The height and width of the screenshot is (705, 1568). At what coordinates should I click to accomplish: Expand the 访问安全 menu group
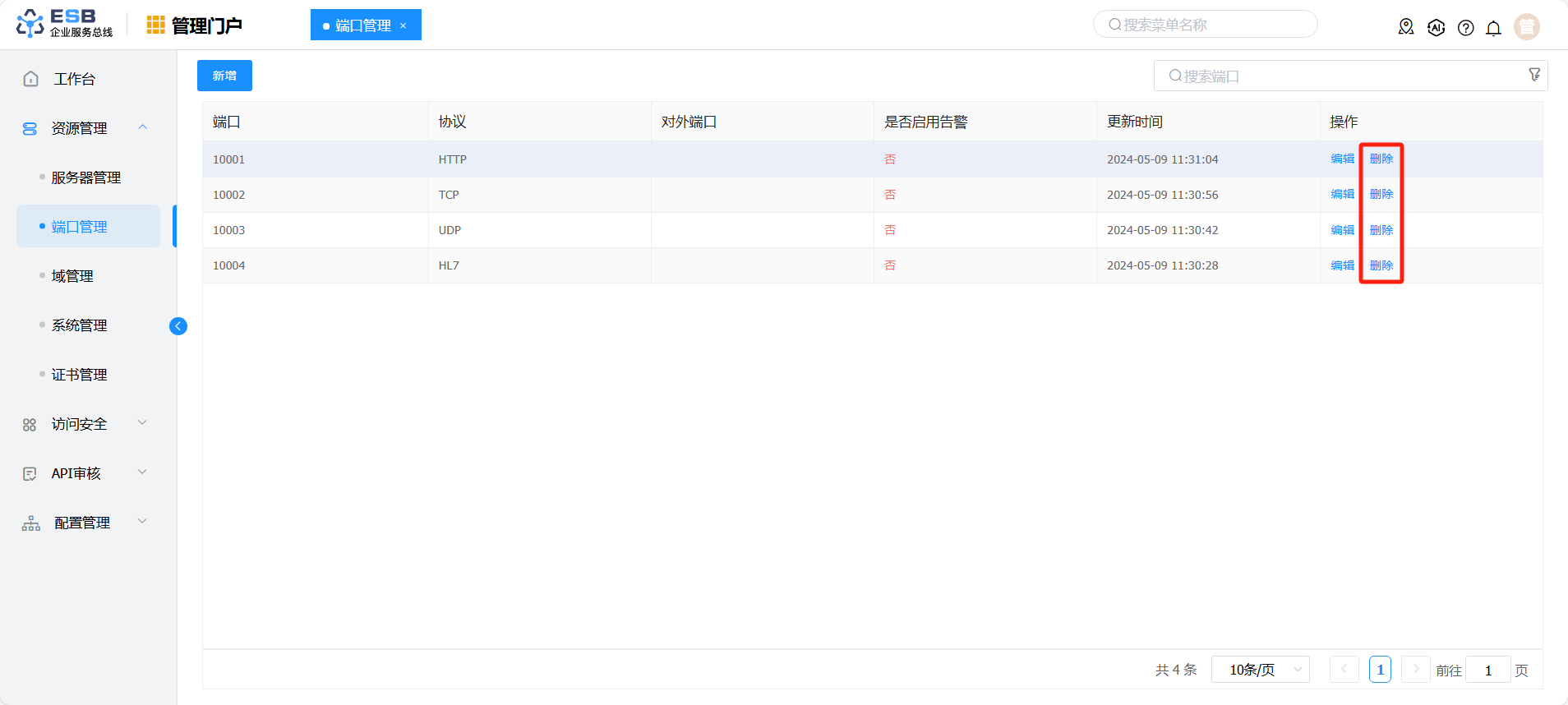(143, 423)
